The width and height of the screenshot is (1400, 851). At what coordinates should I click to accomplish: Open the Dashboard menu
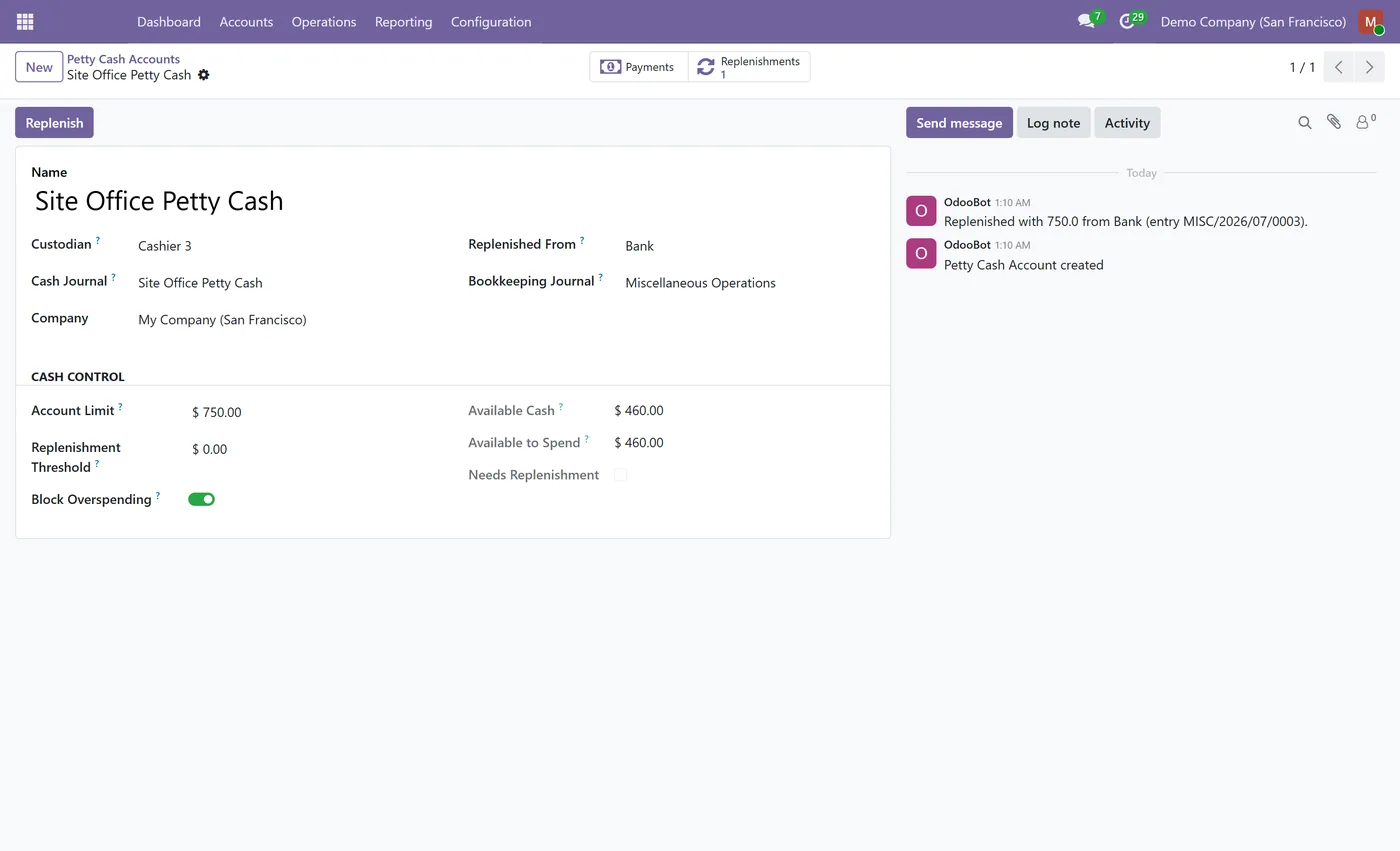click(x=169, y=21)
